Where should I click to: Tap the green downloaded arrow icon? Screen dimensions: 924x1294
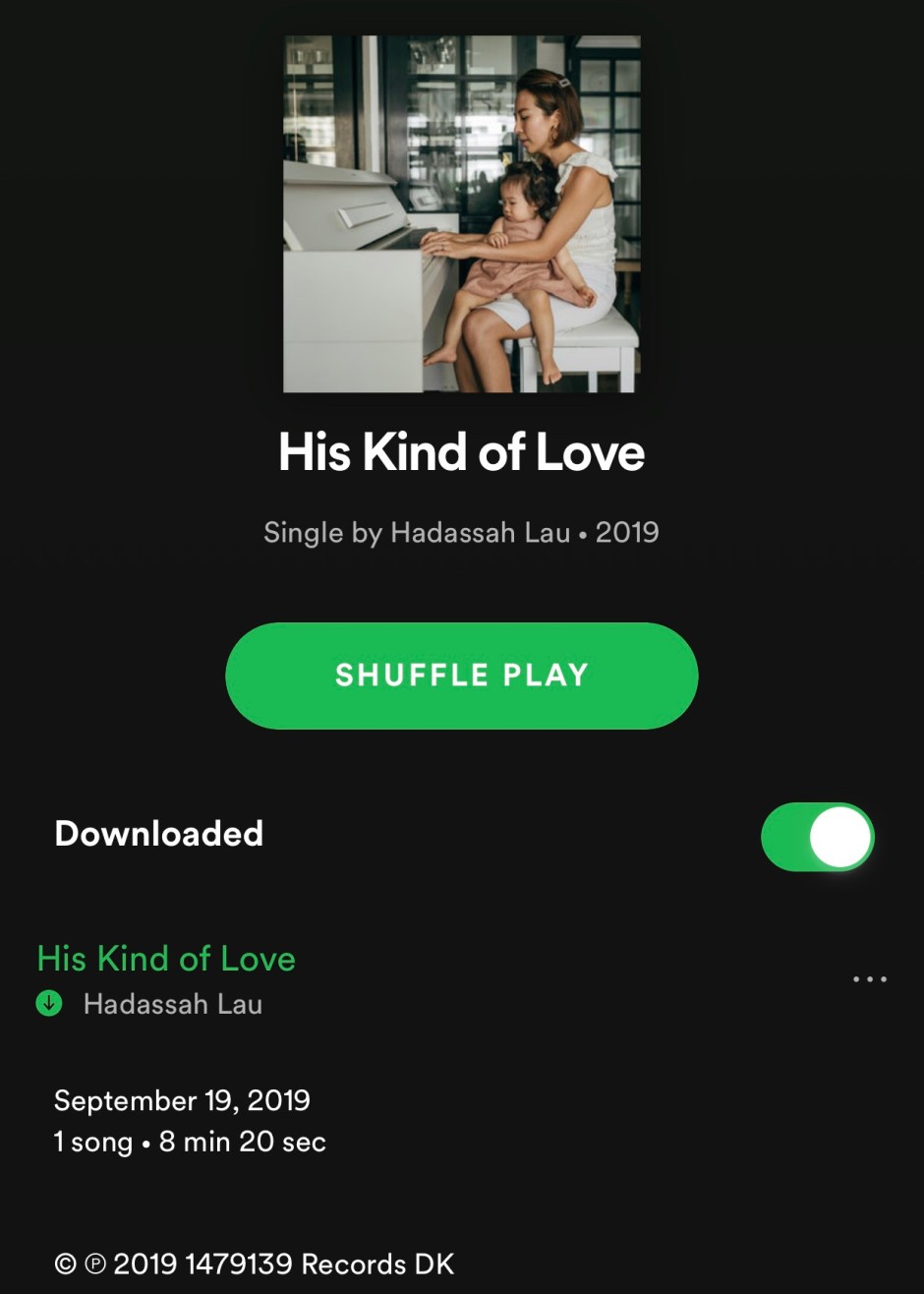(x=49, y=1004)
